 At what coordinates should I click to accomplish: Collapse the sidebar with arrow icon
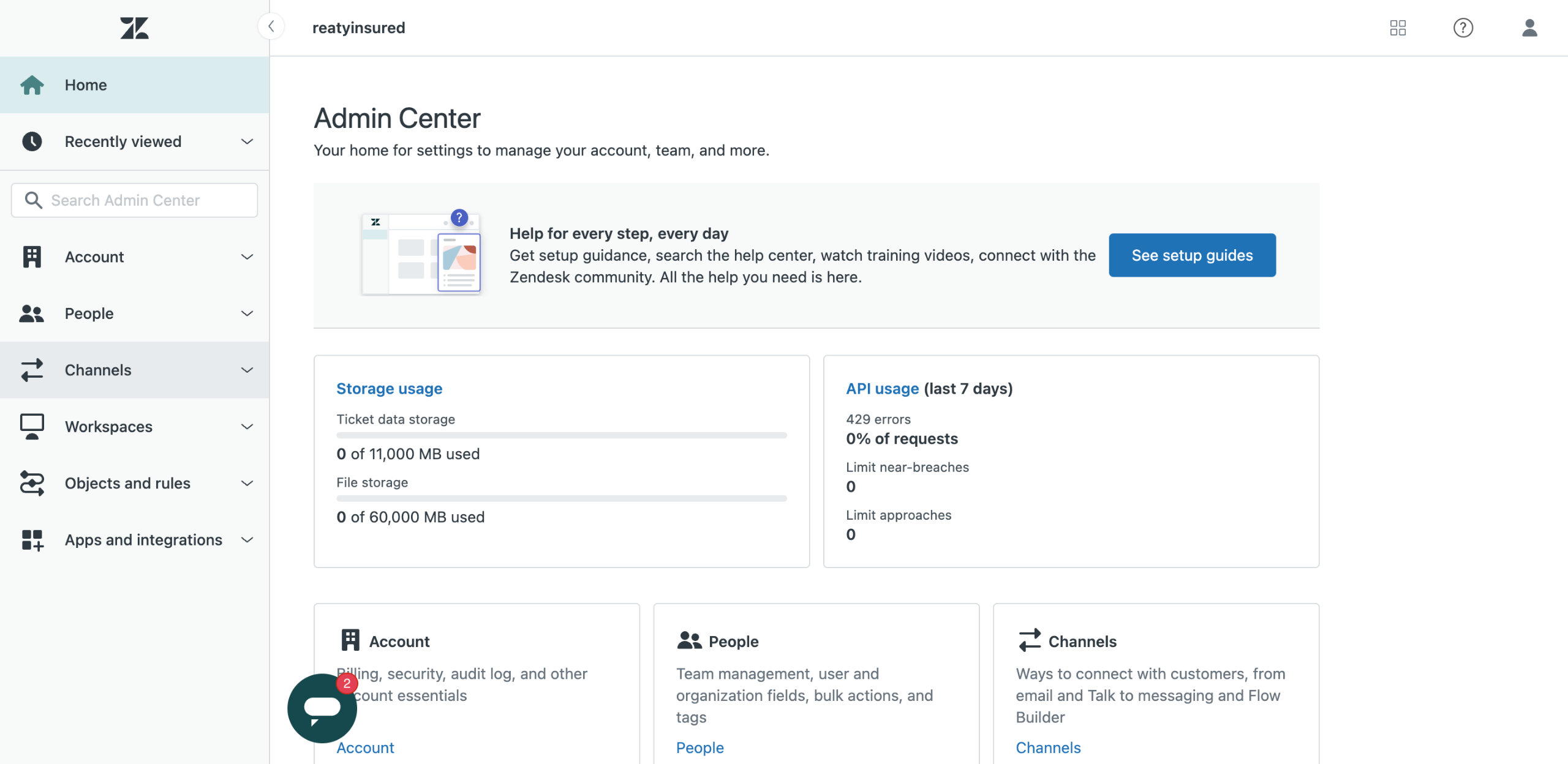click(271, 27)
